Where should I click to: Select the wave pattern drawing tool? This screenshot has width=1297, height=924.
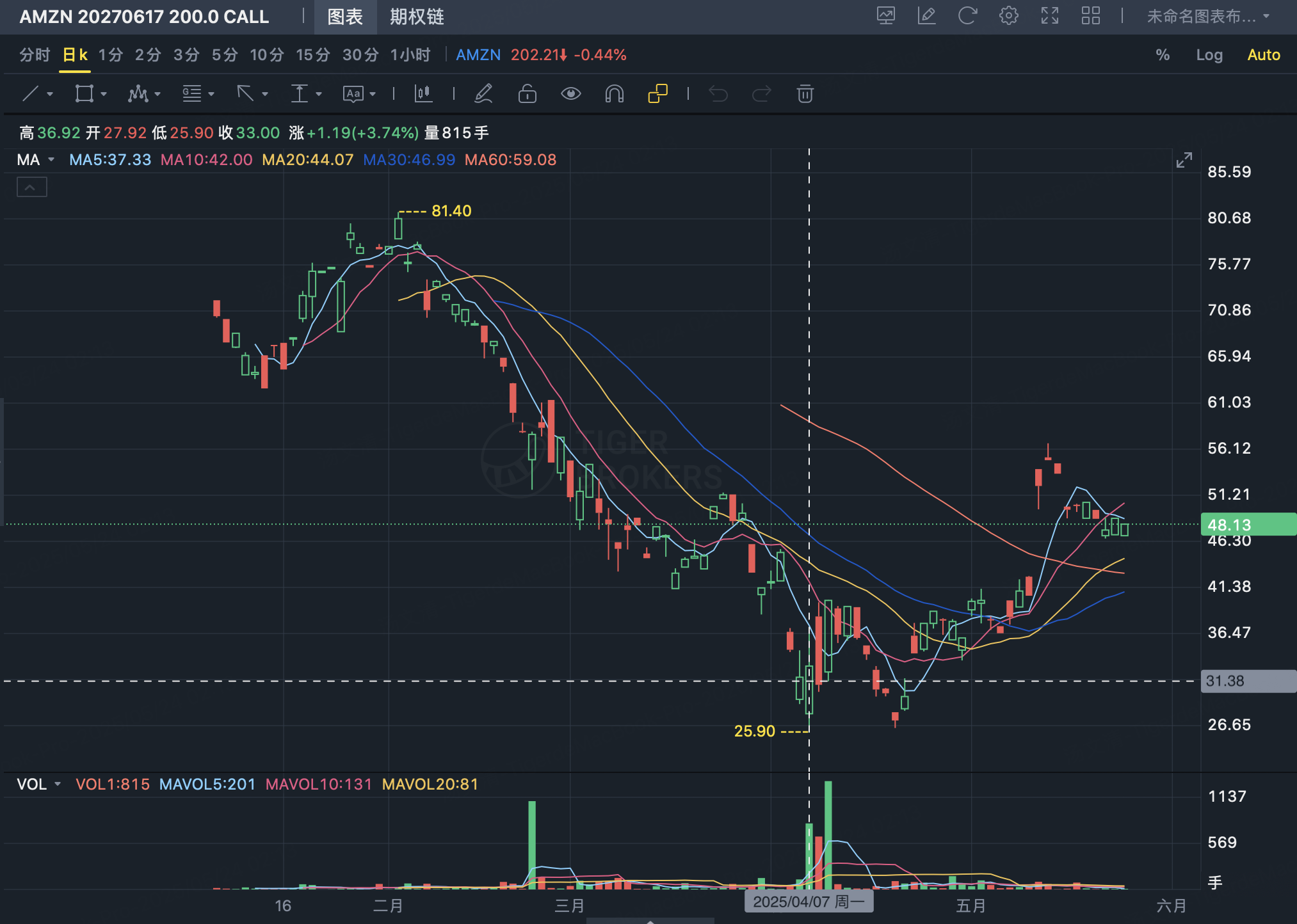coord(138,94)
